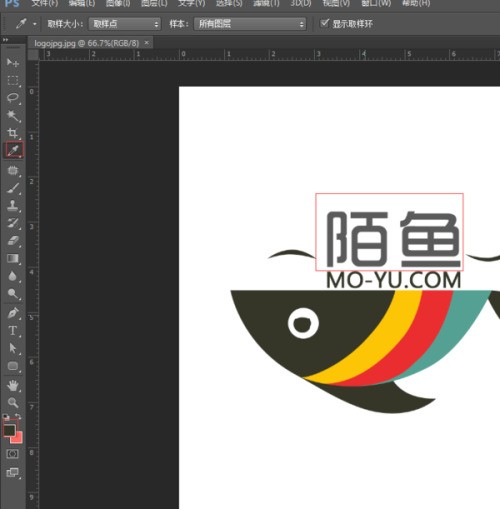The image size is (500, 509).
Task: Open the Filter menu
Action: click(266, 3)
